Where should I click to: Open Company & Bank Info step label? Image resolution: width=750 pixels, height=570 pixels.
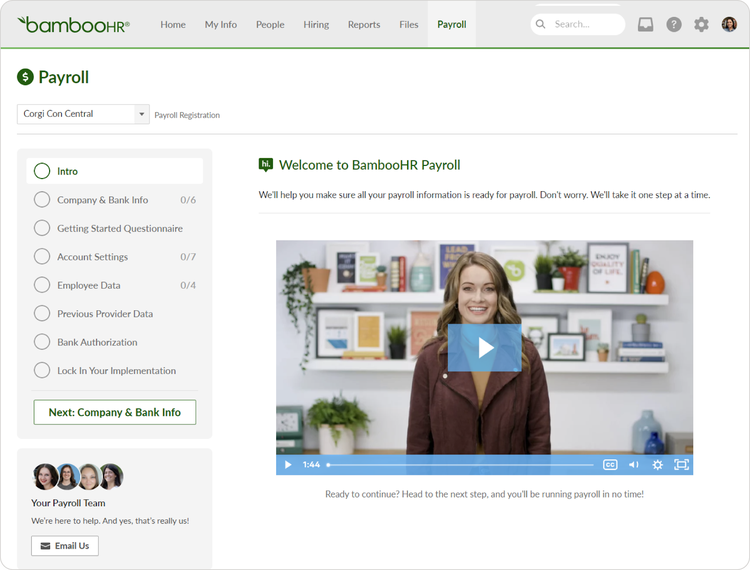click(103, 200)
